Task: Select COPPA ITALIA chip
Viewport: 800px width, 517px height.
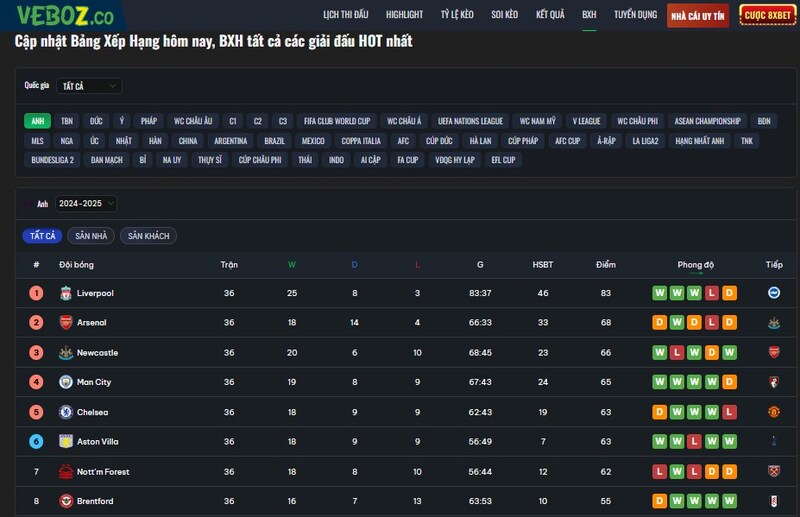Action: point(361,141)
